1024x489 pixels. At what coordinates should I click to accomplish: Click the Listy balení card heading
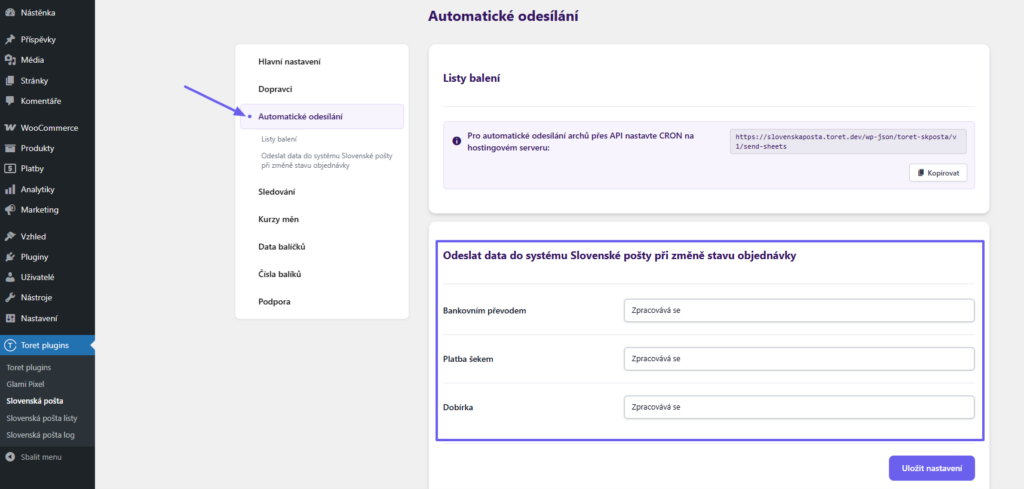coord(472,78)
